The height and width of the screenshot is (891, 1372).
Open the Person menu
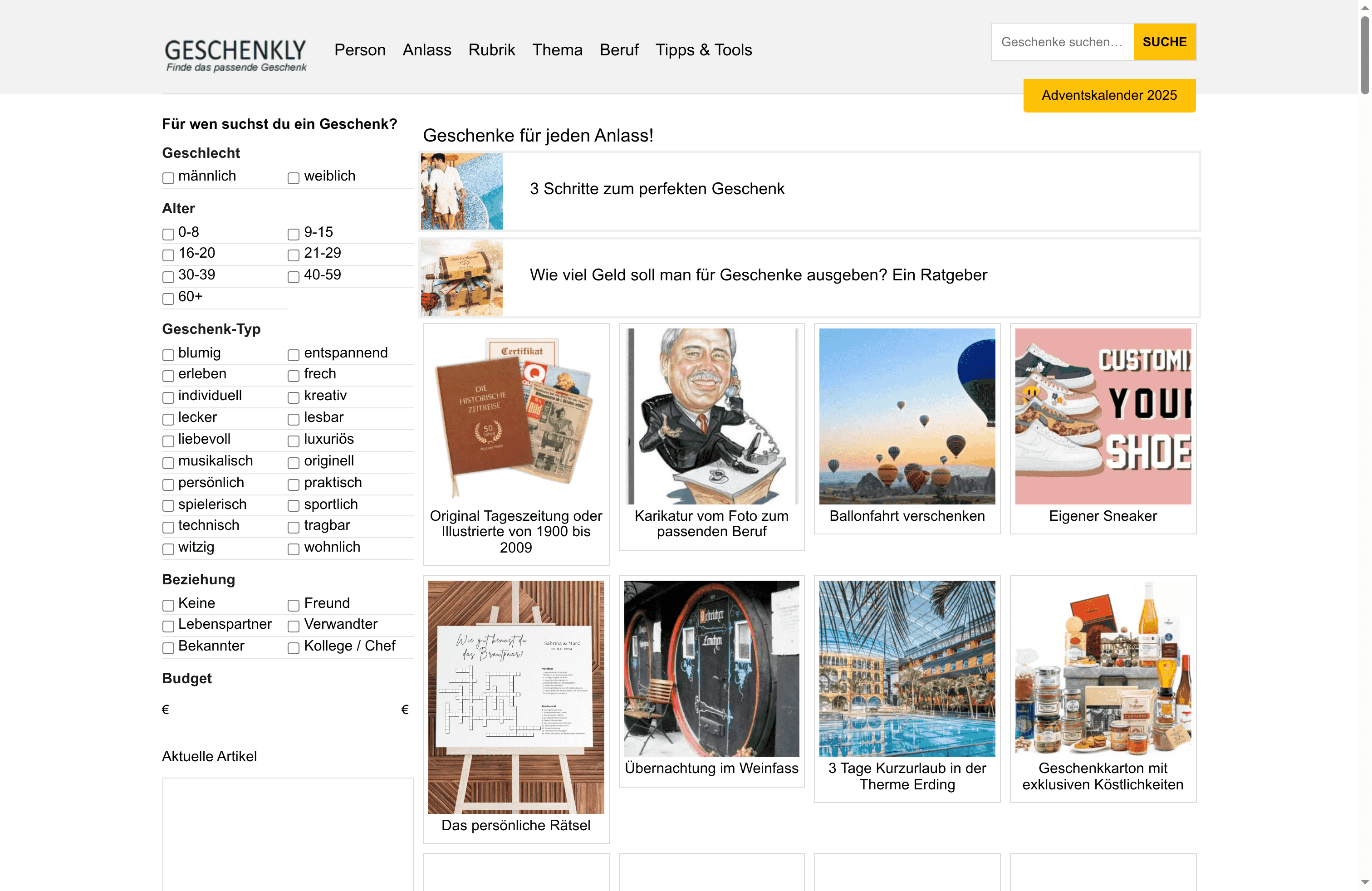(360, 50)
